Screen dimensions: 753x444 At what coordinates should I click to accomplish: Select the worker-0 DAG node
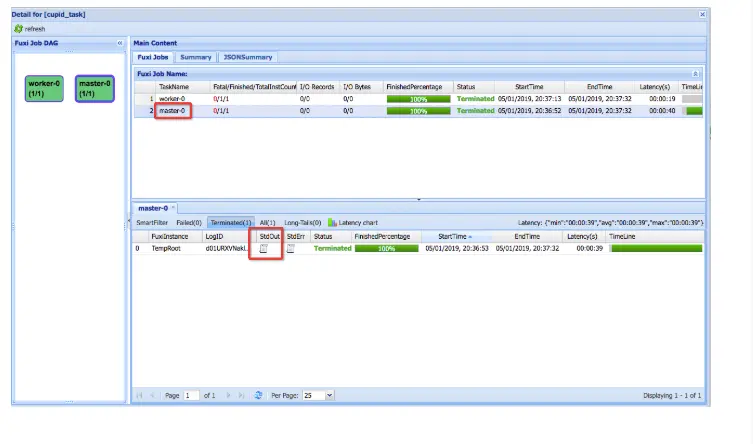click(44, 88)
